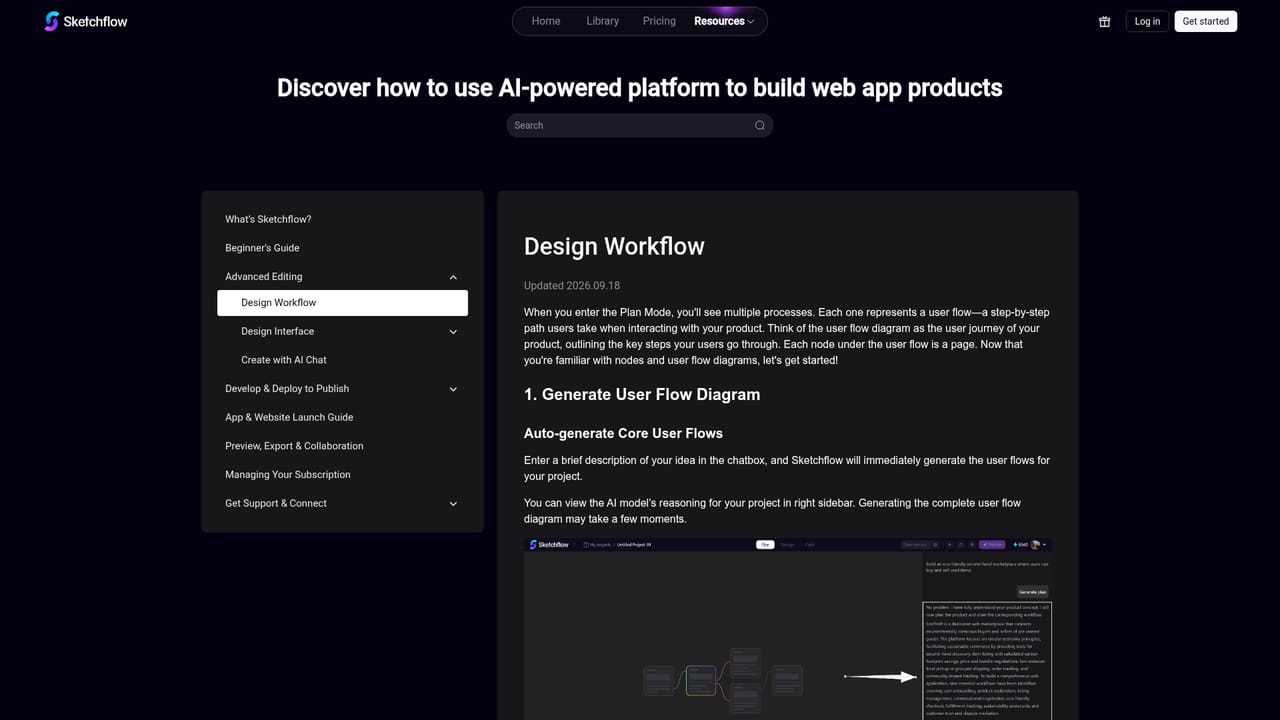Open Managing Your Subscription page
The image size is (1280, 720).
[x=288, y=475]
